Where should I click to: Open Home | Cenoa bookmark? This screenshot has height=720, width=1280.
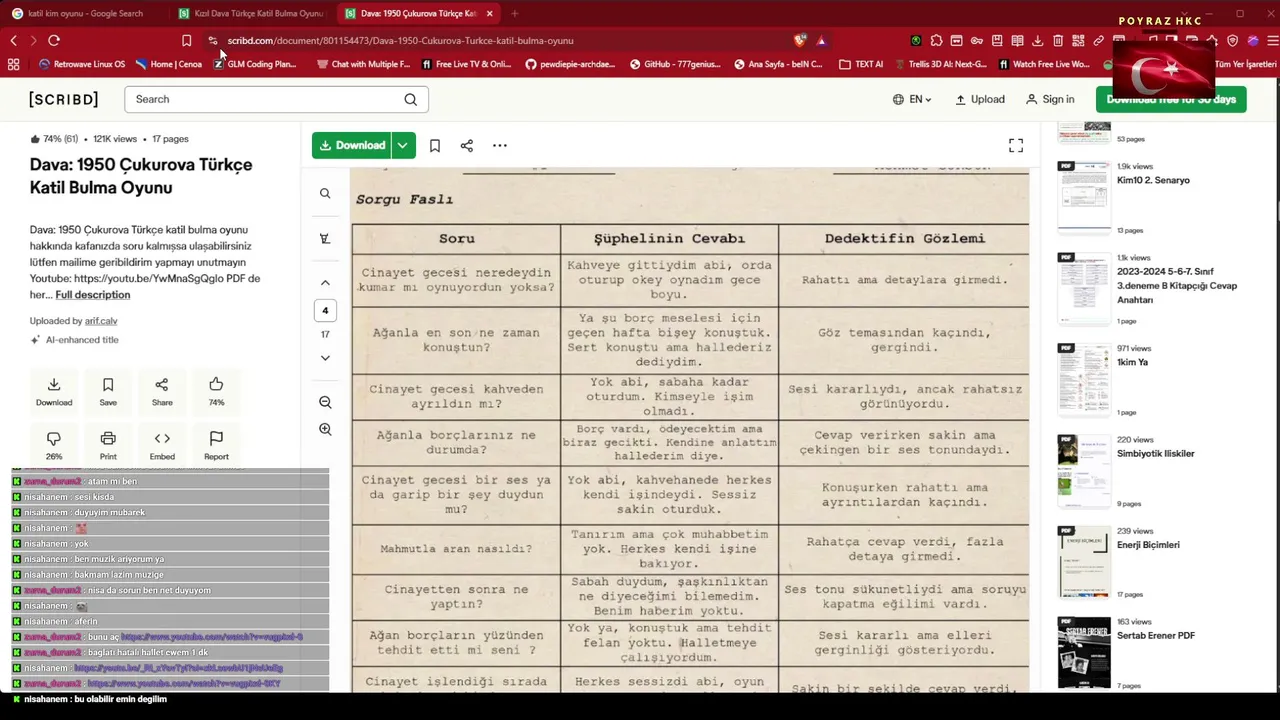coord(168,64)
